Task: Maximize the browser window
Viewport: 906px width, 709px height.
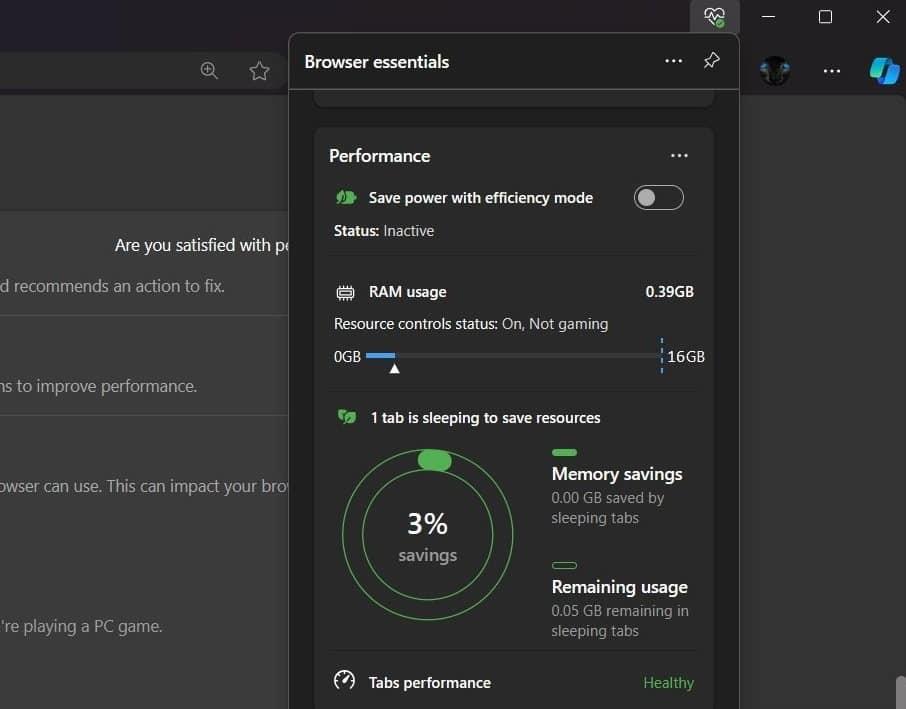Action: pyautogui.click(x=825, y=17)
